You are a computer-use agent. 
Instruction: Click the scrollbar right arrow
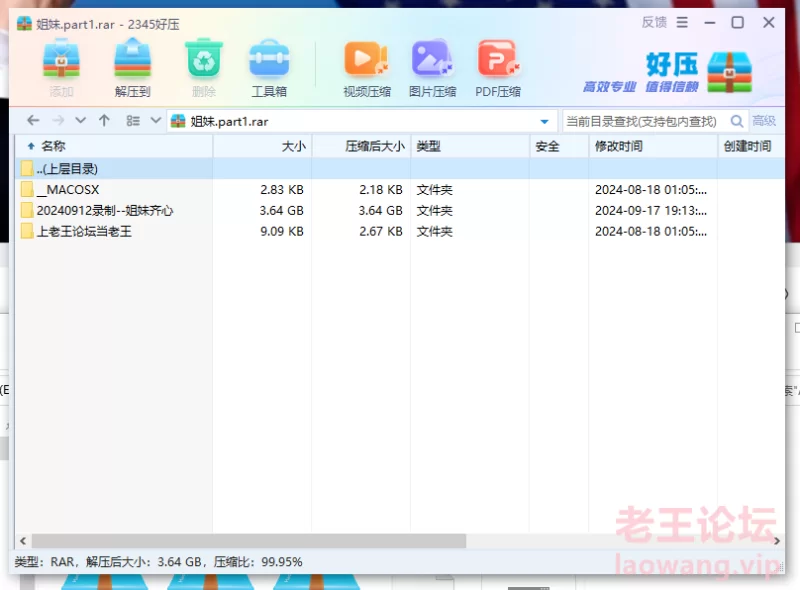[777, 540]
